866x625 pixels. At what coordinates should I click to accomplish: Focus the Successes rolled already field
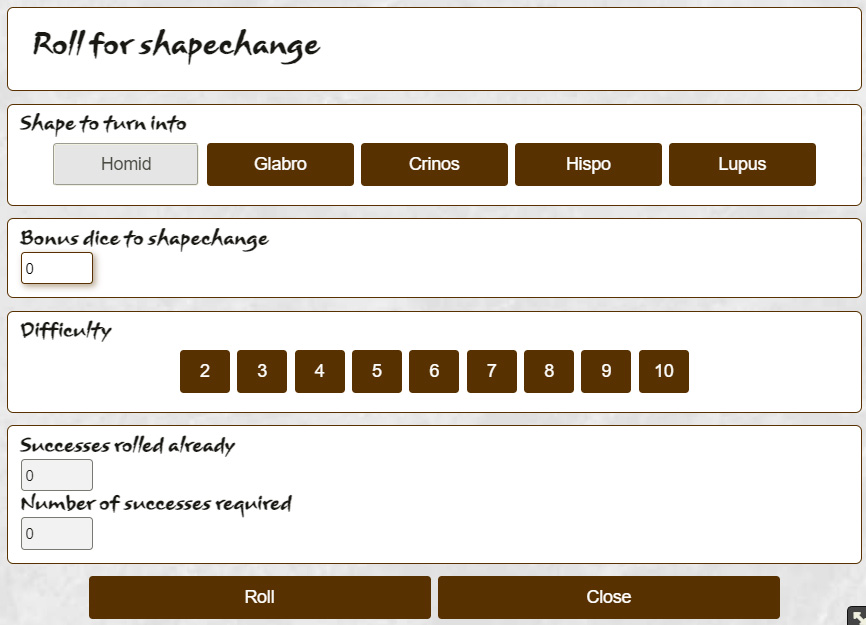tap(57, 475)
